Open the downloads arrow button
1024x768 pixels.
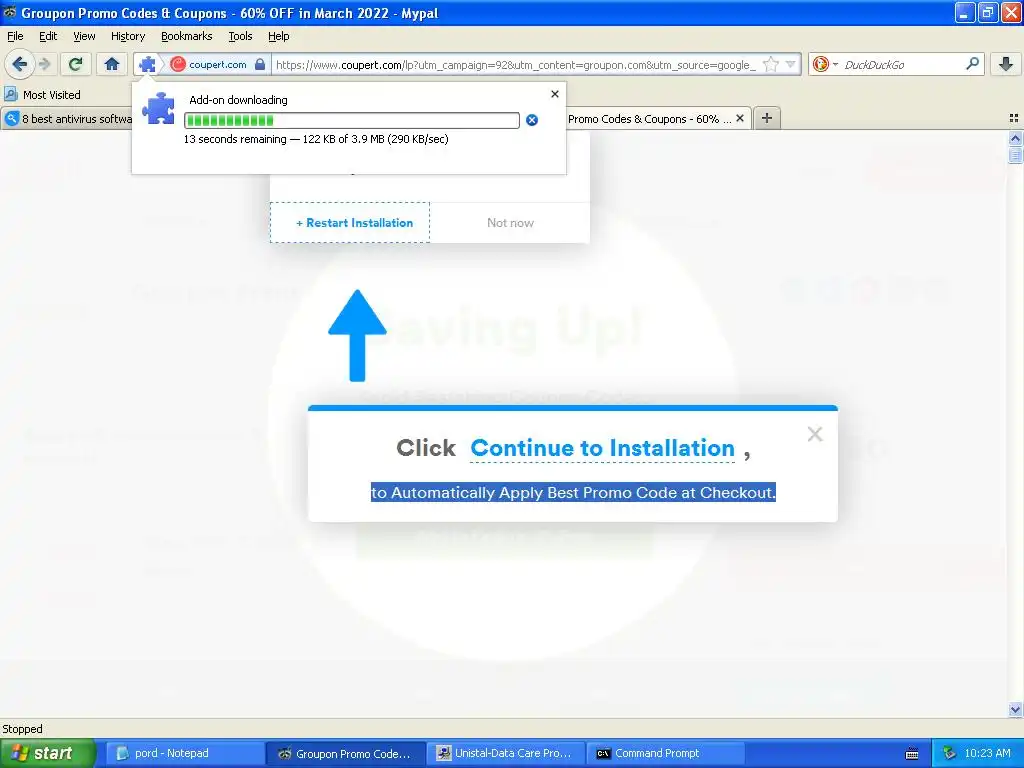1006,64
